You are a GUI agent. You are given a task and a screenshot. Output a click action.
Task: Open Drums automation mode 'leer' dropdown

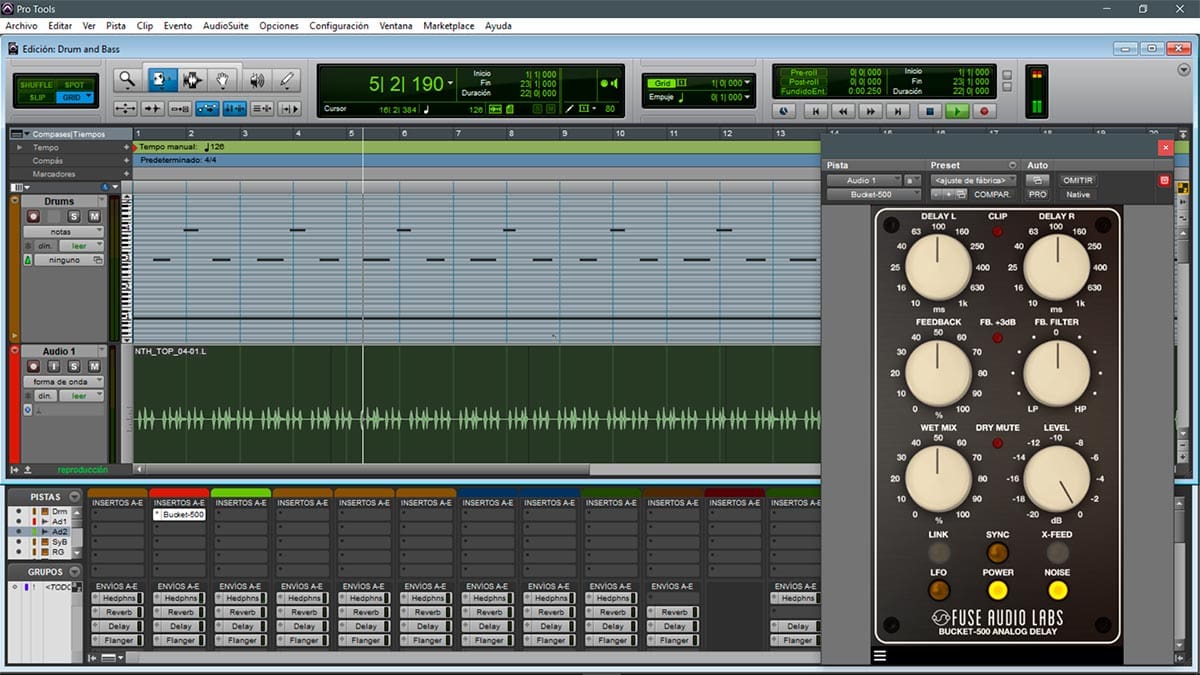80,245
